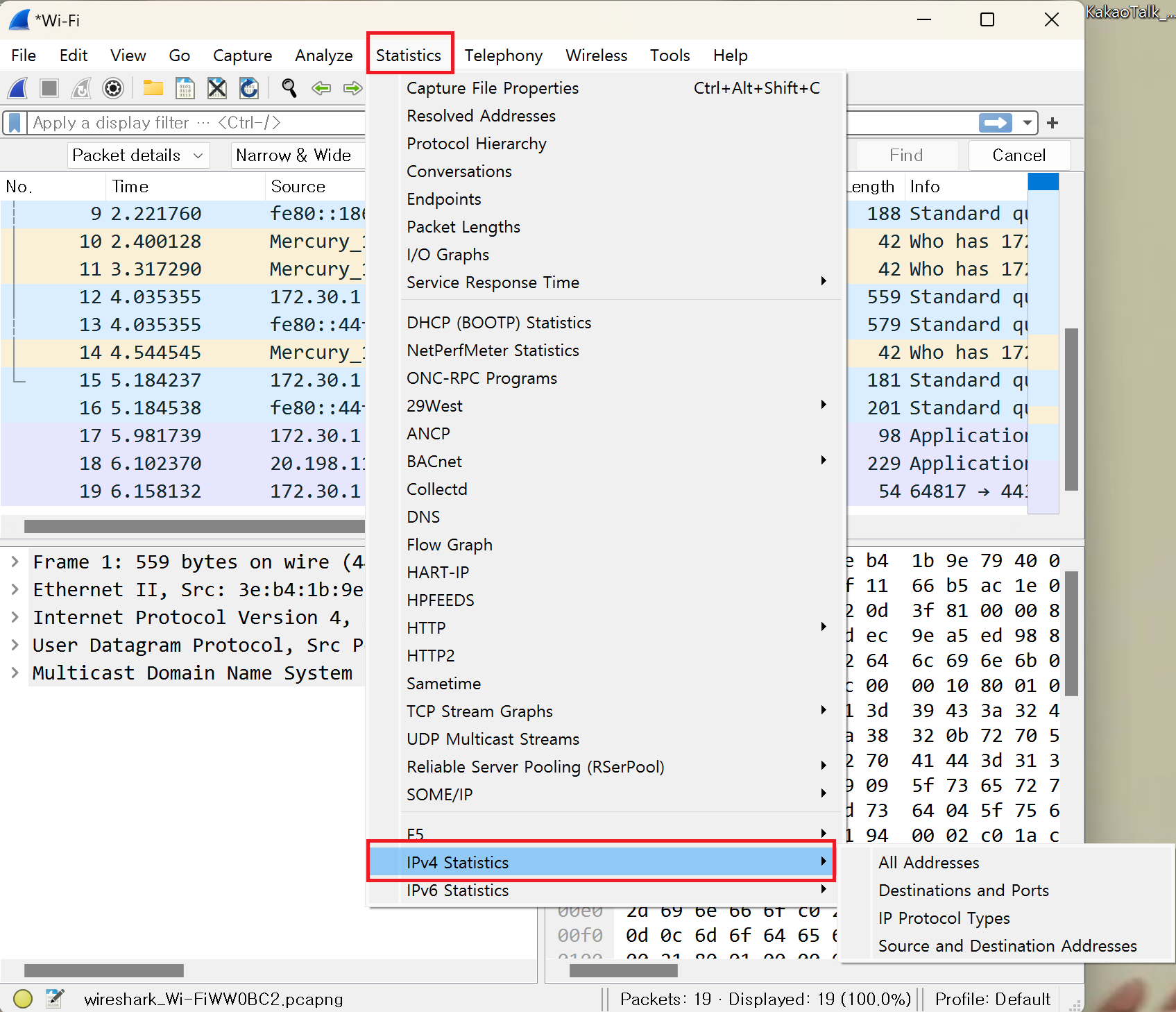
Task: Select packet 19 at time 6.158132
Action: (182, 491)
